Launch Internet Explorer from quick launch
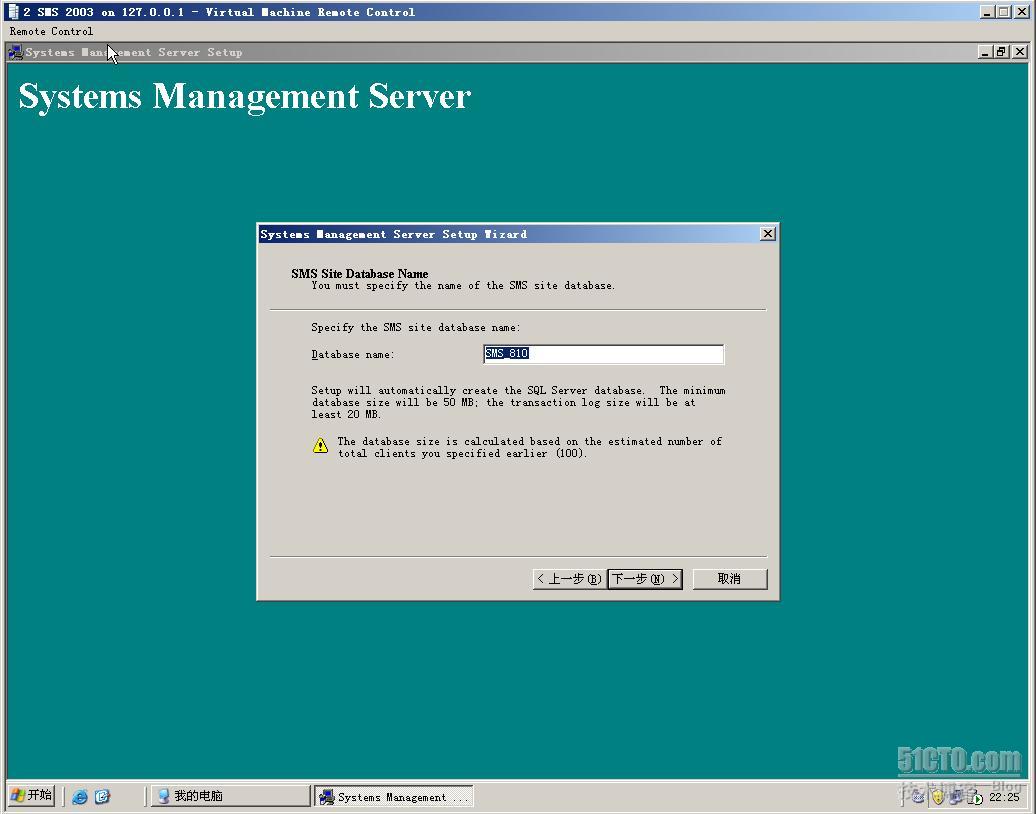The height and width of the screenshot is (814, 1036). click(80, 796)
